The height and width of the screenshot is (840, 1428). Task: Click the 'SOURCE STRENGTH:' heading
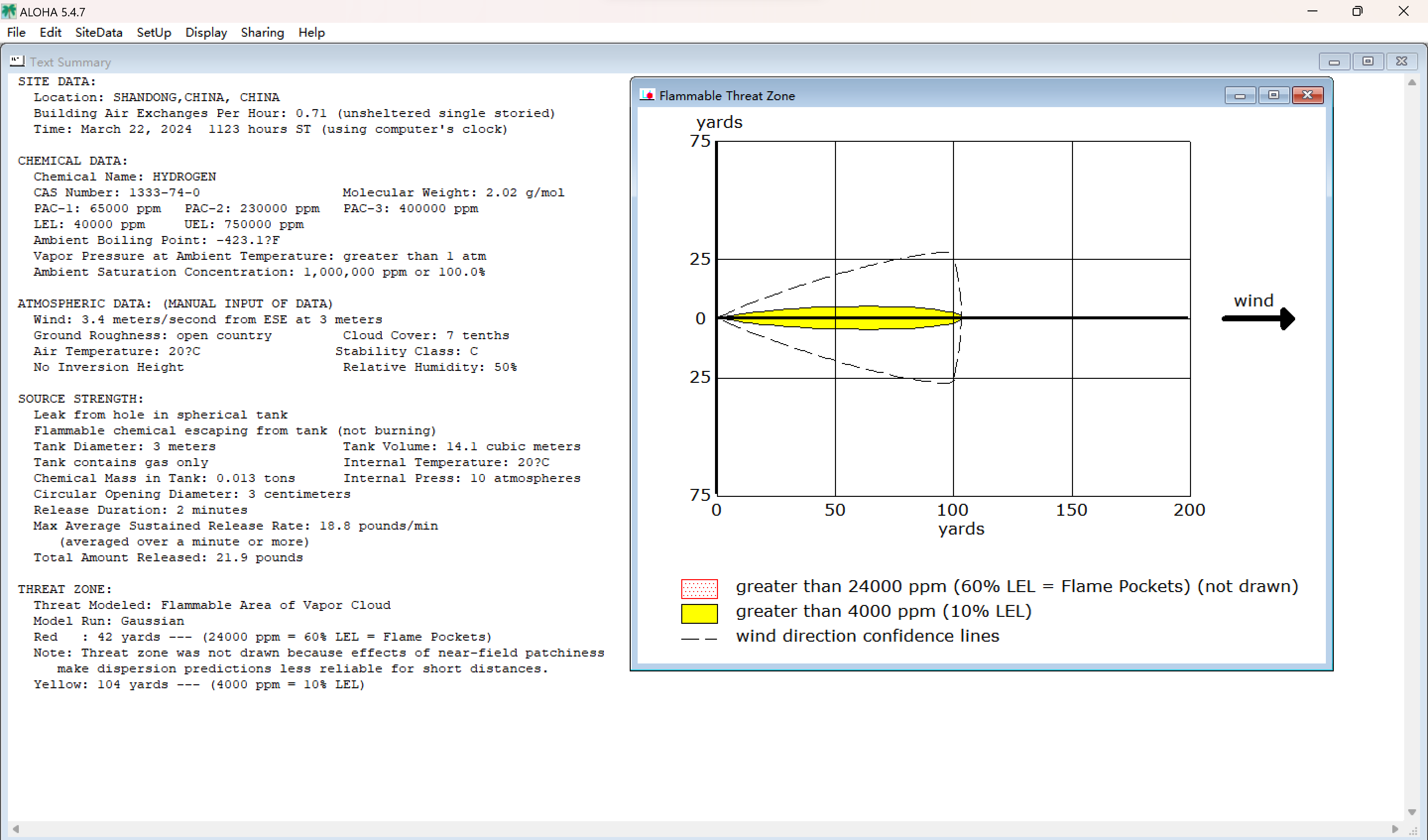click(80, 399)
